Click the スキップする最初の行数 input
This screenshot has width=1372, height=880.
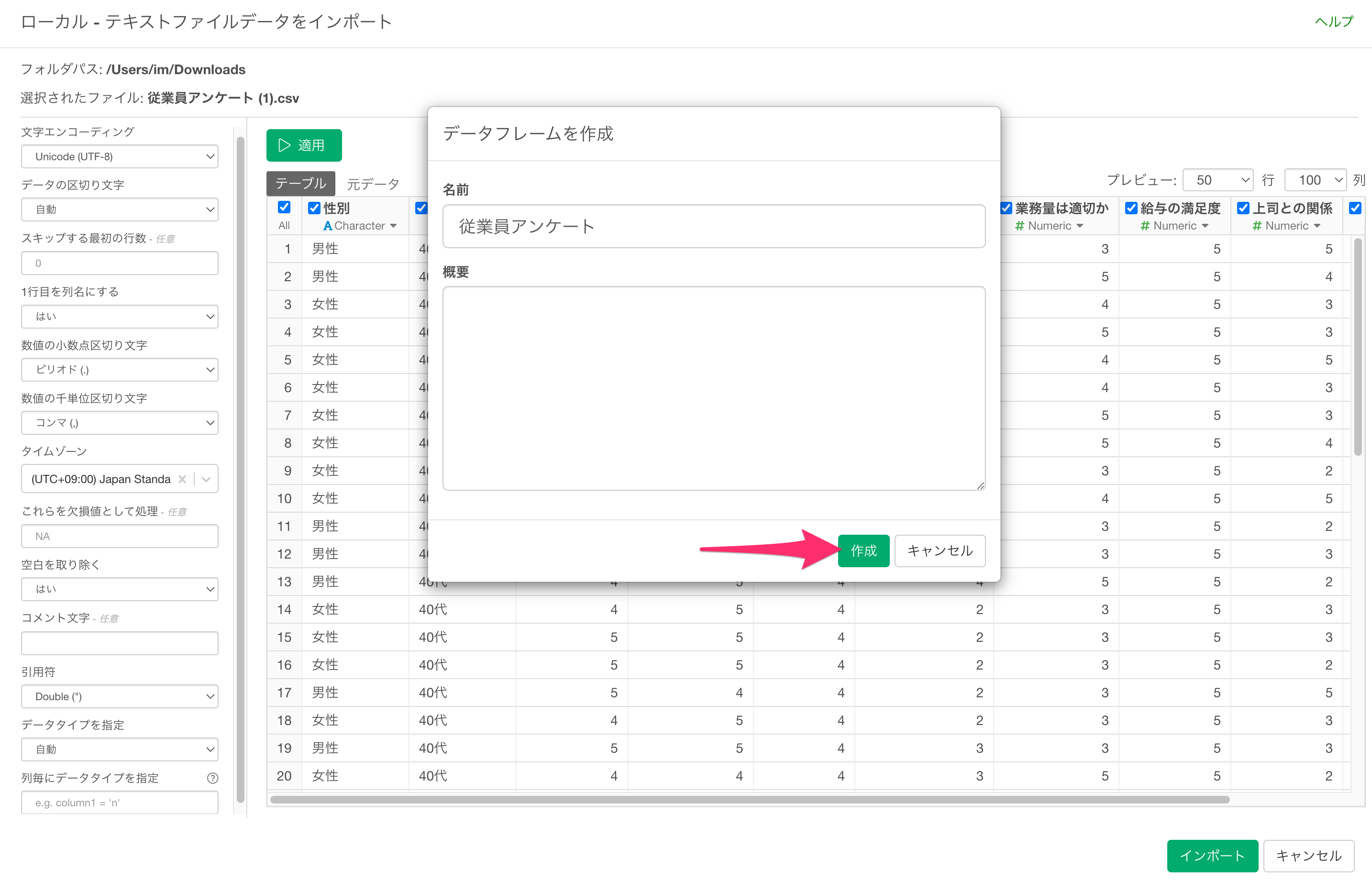click(x=120, y=264)
